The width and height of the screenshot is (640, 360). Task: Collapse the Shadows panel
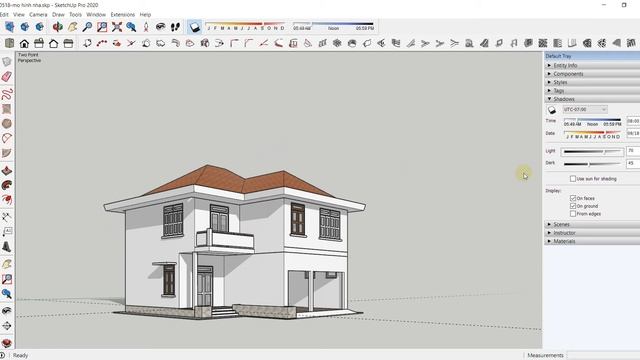click(592, 99)
